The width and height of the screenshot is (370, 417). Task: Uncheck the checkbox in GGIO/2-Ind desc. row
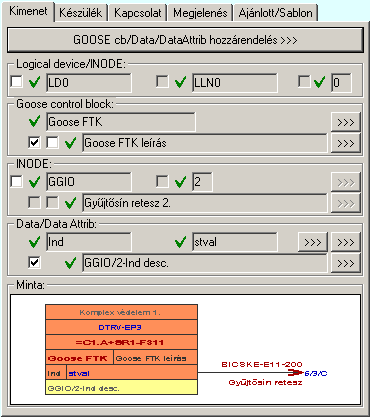pyautogui.click(x=34, y=262)
